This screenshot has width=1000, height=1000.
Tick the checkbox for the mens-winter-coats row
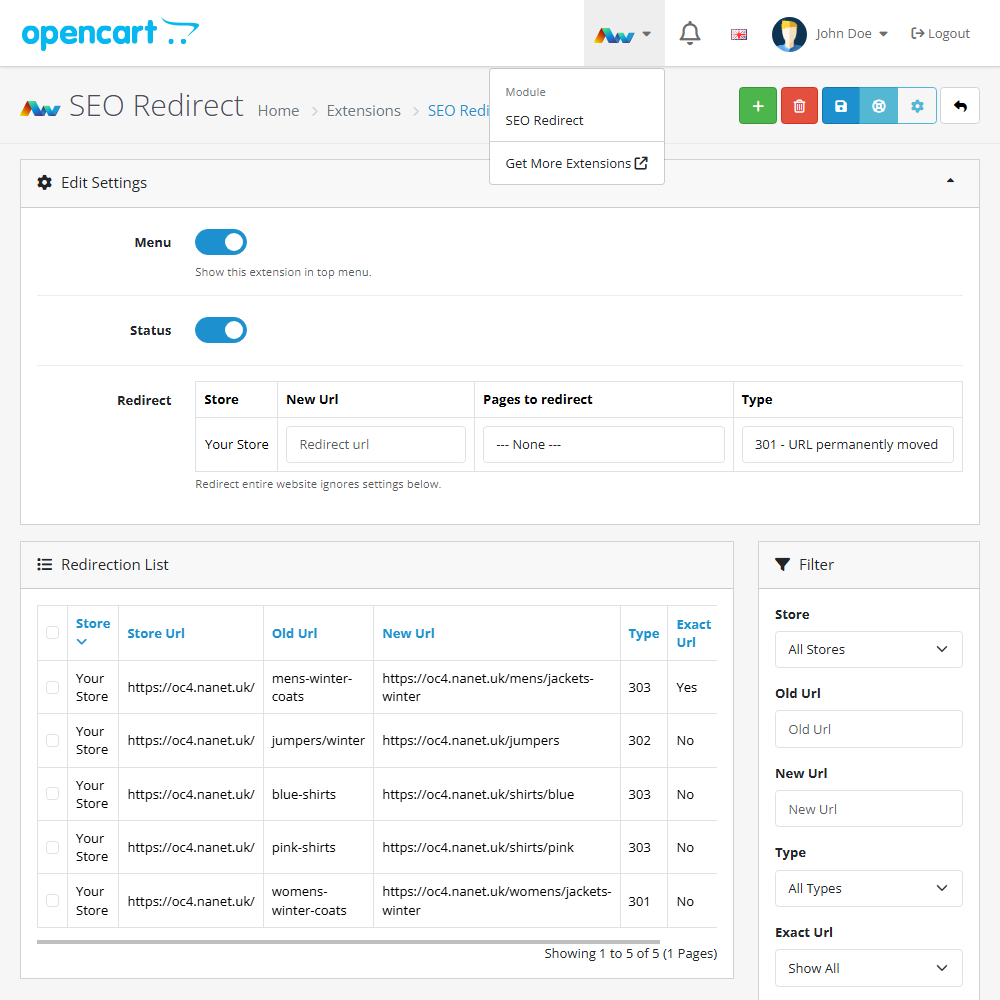click(53, 687)
